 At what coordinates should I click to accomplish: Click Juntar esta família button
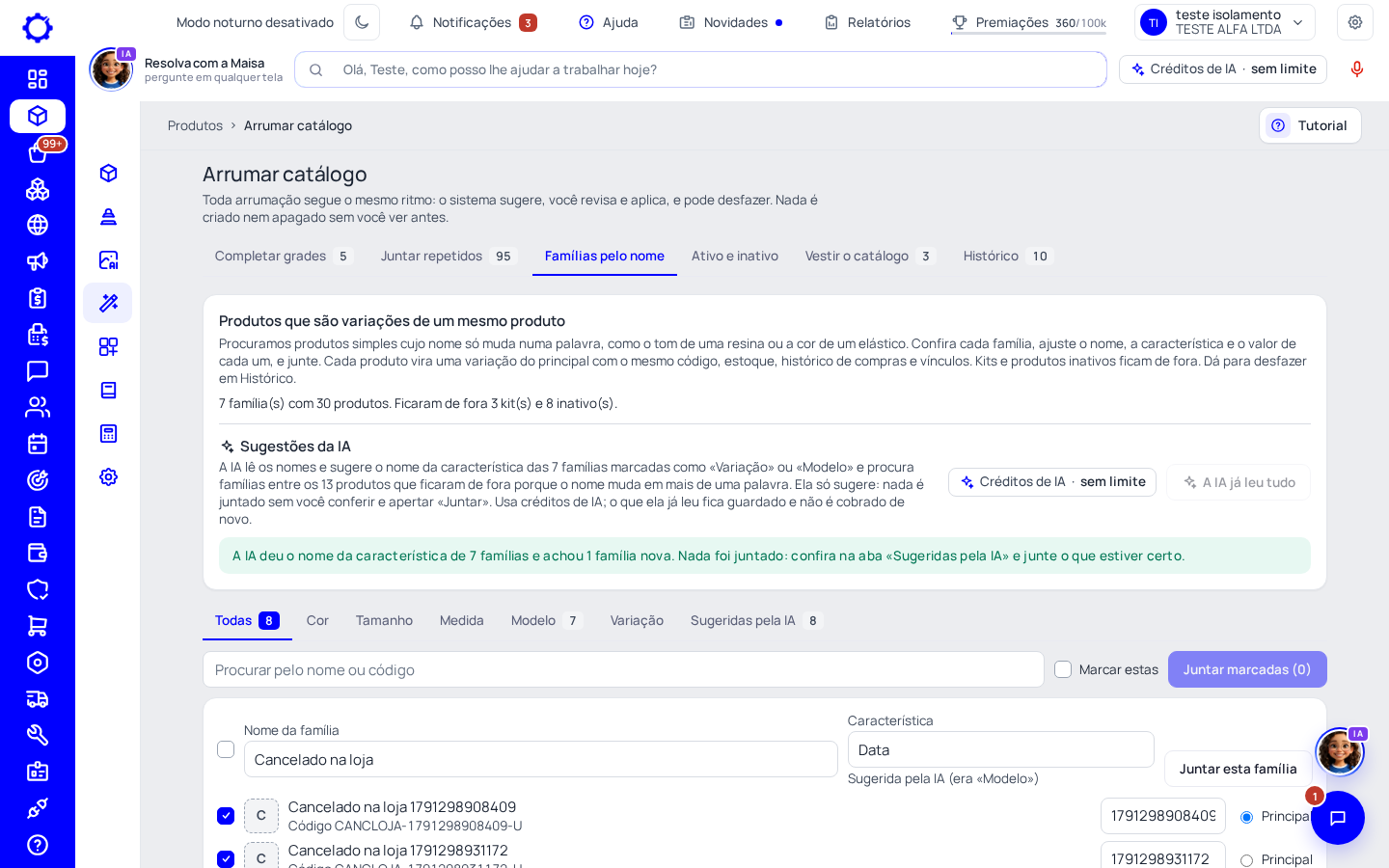tap(1238, 769)
